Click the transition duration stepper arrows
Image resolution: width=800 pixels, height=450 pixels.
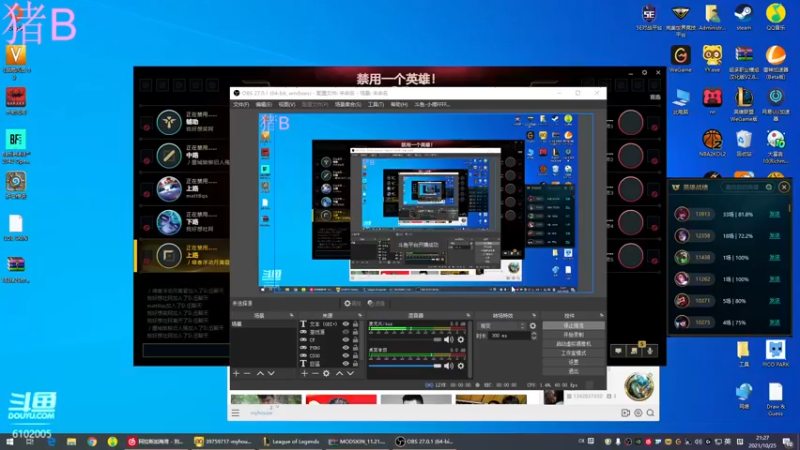534,336
